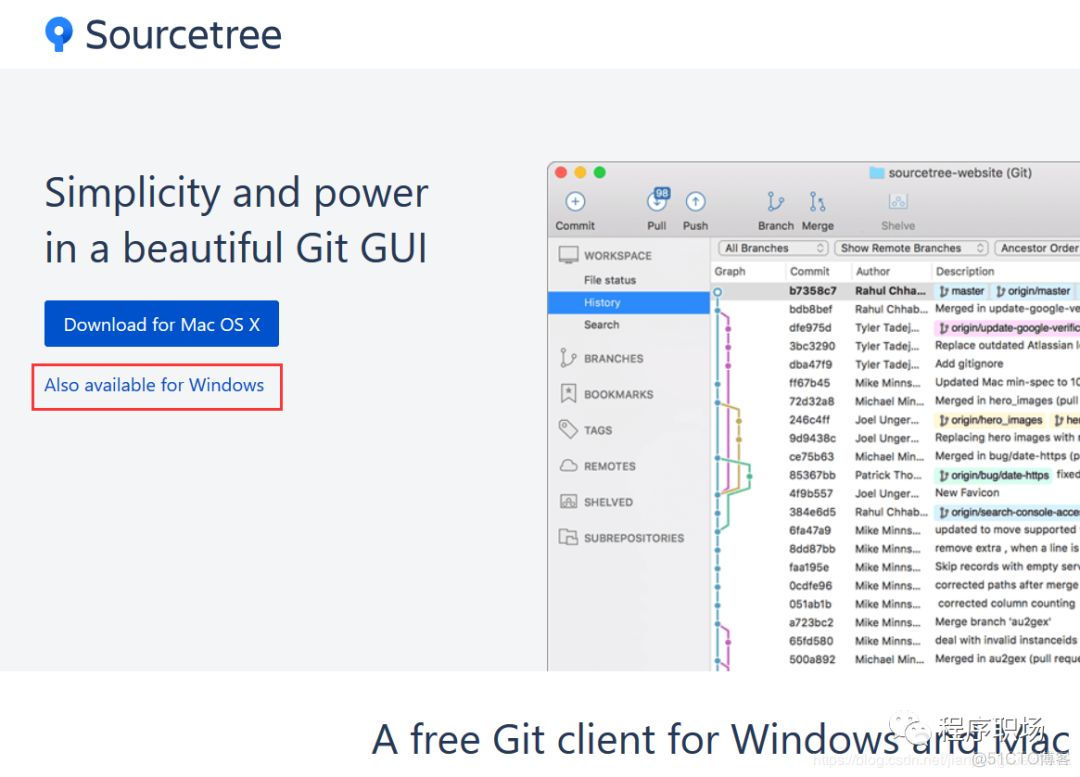Open the Show Remote Branches dropdown
Image resolution: width=1080 pixels, height=777 pixels.
[x=911, y=248]
